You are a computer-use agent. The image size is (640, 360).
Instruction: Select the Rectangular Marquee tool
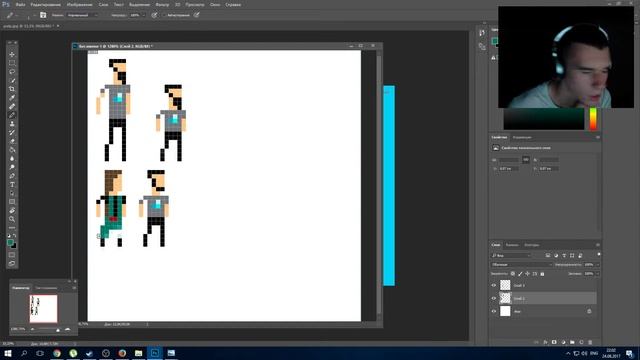click(x=12, y=63)
